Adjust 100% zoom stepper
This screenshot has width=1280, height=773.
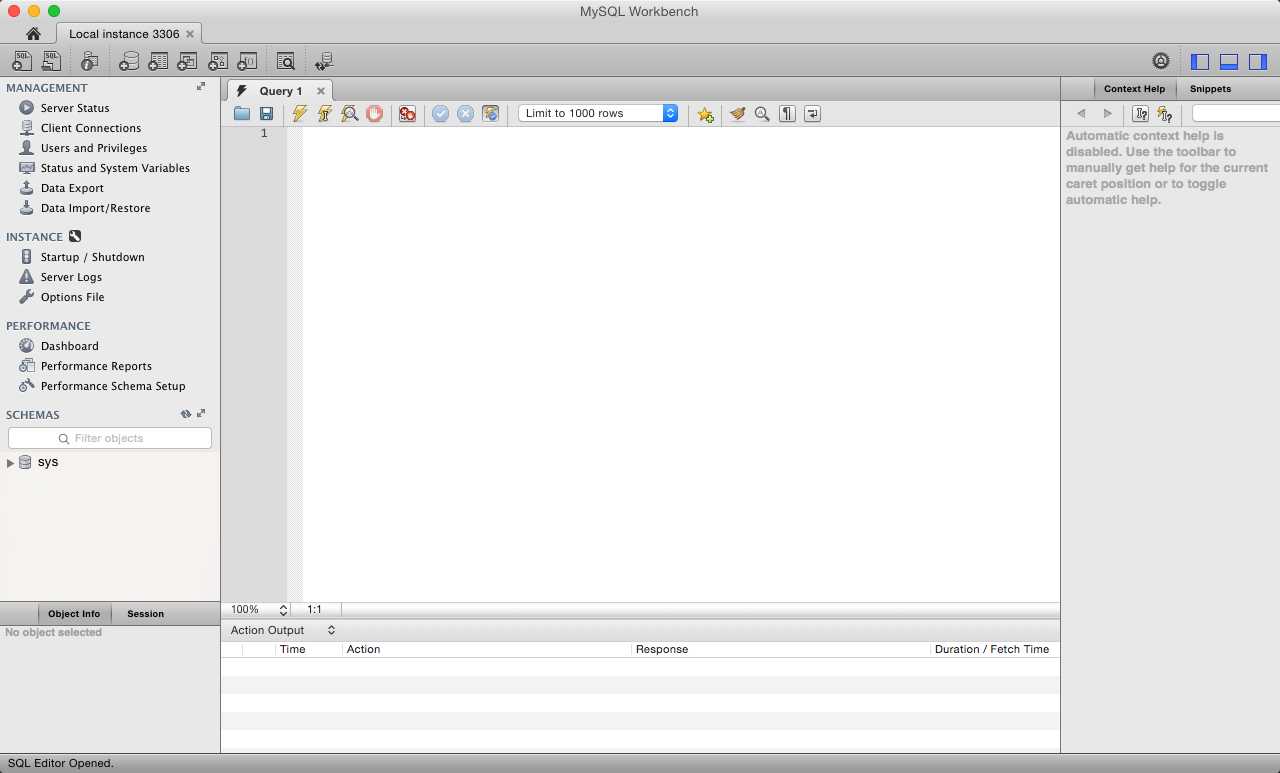pos(283,609)
